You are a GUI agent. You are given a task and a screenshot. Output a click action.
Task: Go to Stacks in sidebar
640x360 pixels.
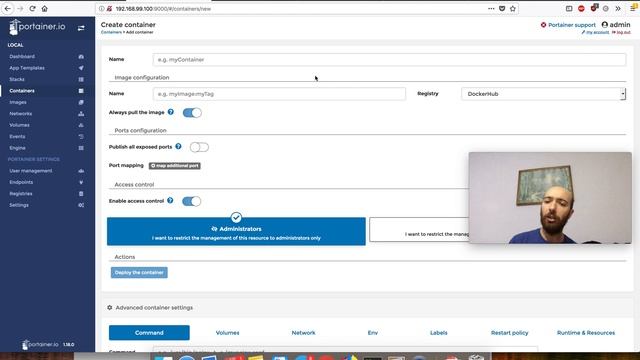pyautogui.click(x=17, y=79)
